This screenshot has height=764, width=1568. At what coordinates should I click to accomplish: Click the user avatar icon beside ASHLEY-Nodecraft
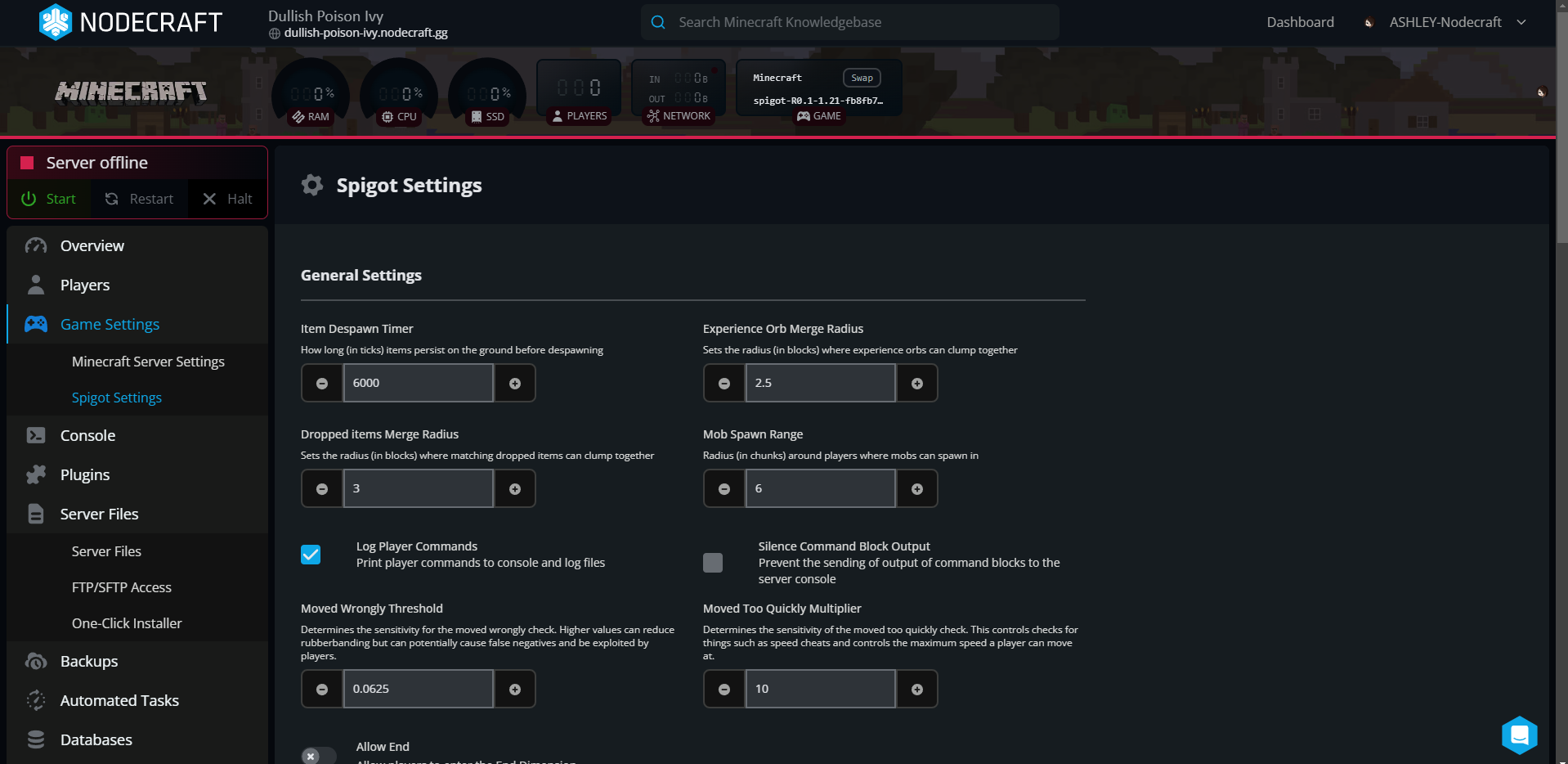point(1369,23)
